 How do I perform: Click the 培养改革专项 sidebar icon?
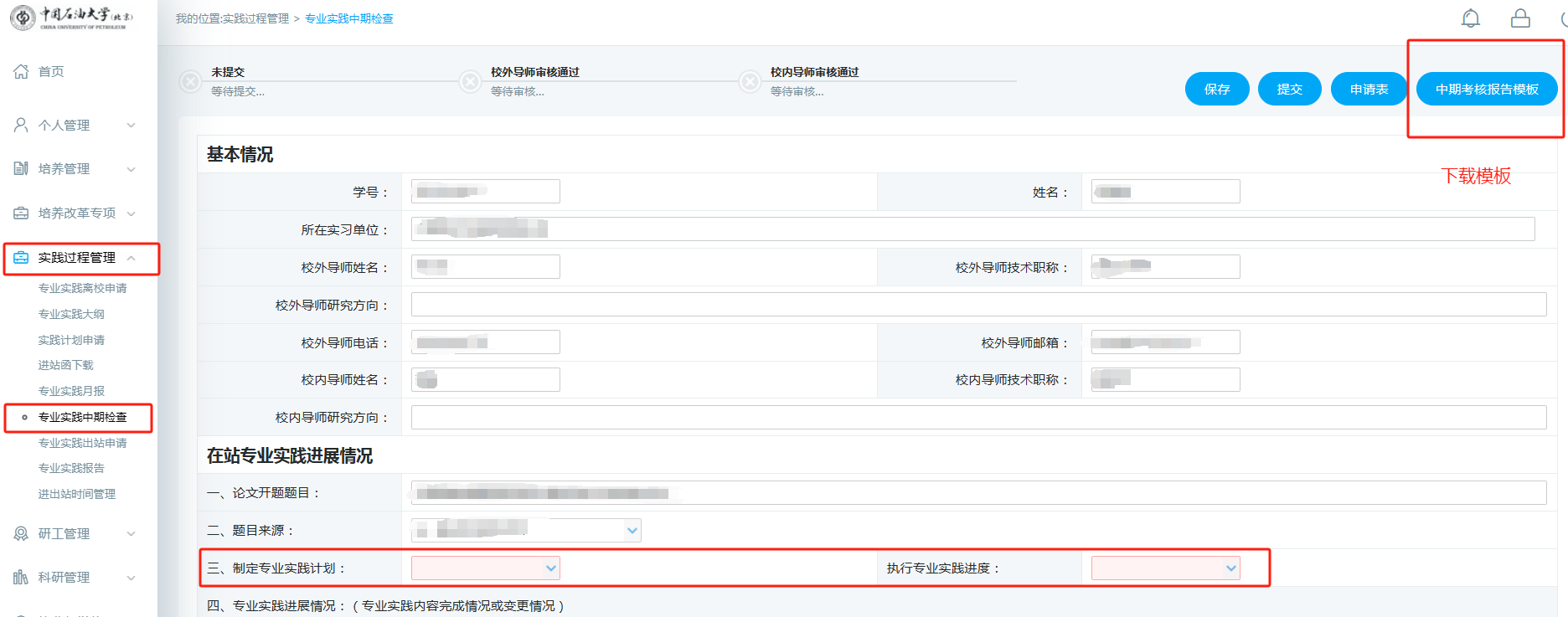click(x=21, y=213)
